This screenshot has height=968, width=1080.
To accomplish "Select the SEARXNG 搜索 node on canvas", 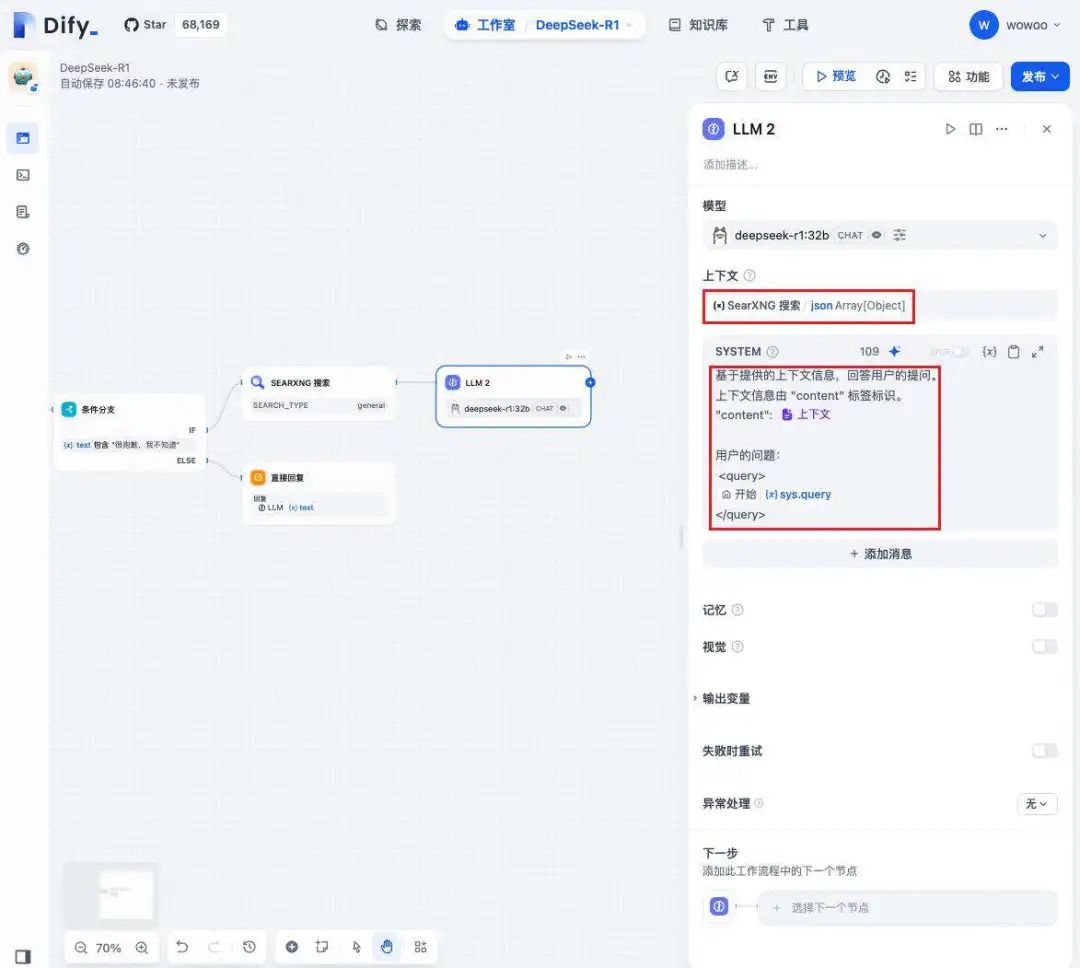I will click(319, 393).
